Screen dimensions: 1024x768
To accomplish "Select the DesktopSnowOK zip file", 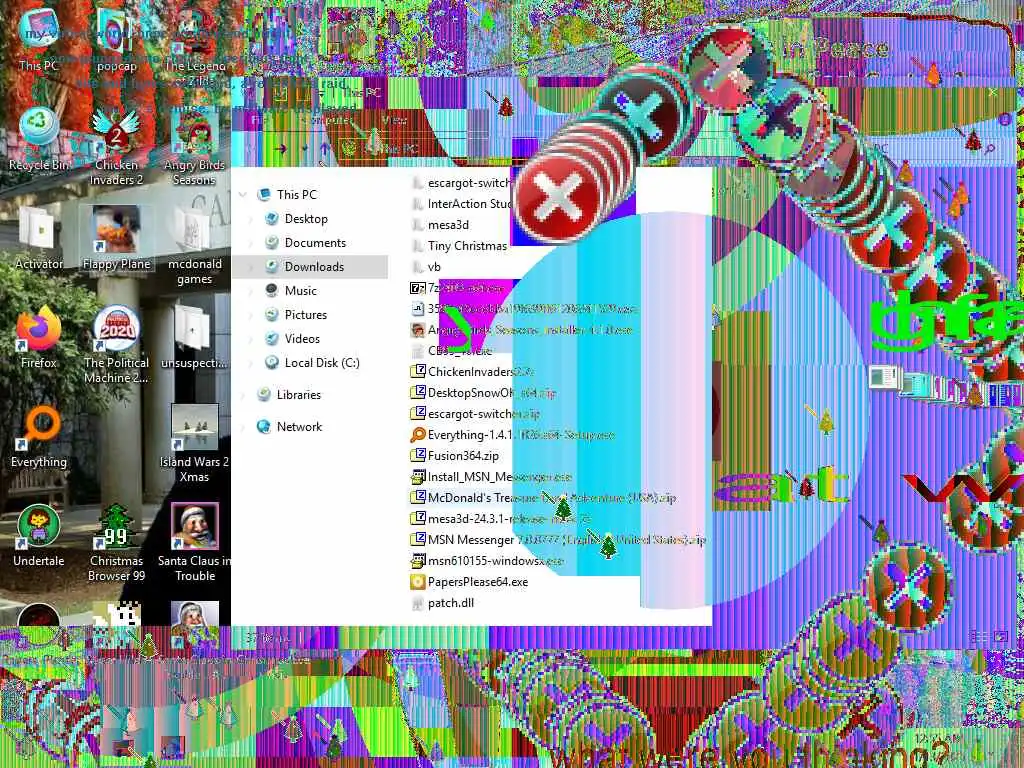I will (x=483, y=392).
